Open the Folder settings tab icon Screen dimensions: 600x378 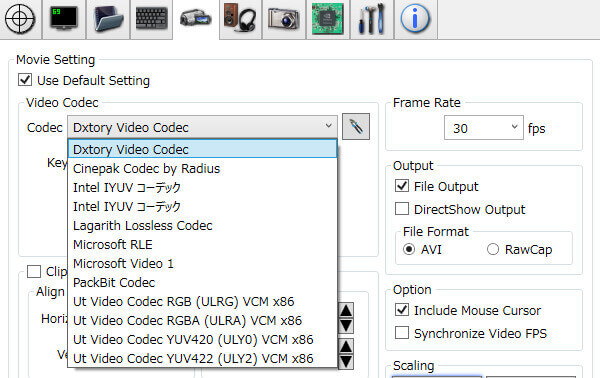point(108,19)
